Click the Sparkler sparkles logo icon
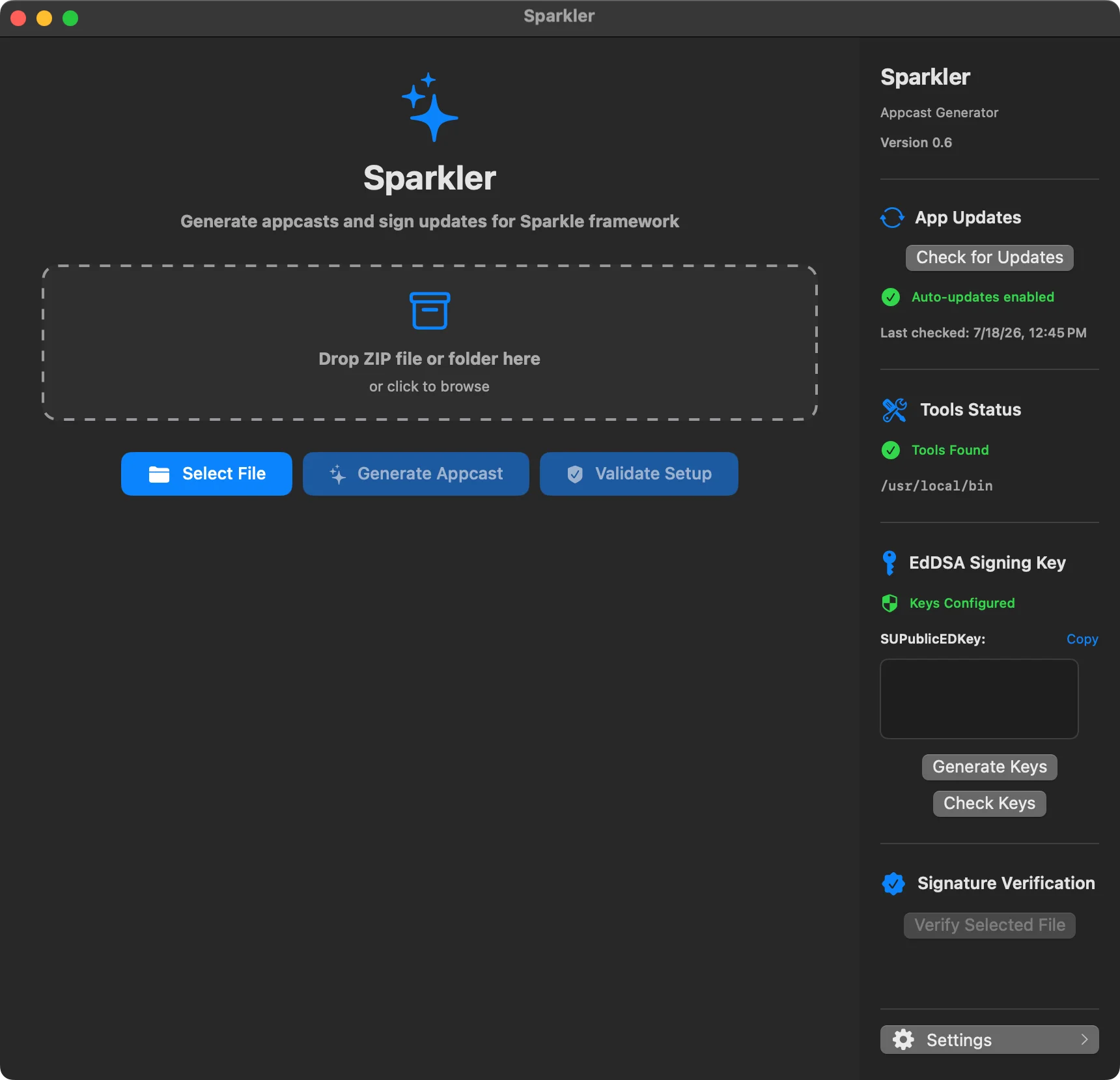Viewport: 1120px width, 1080px height. coord(430,107)
